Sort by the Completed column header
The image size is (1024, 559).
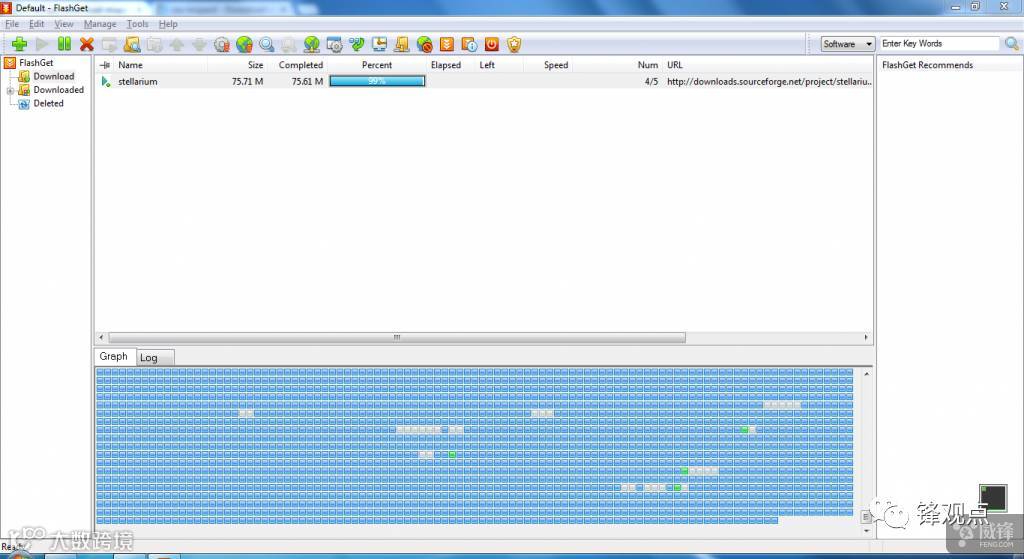[x=297, y=65]
